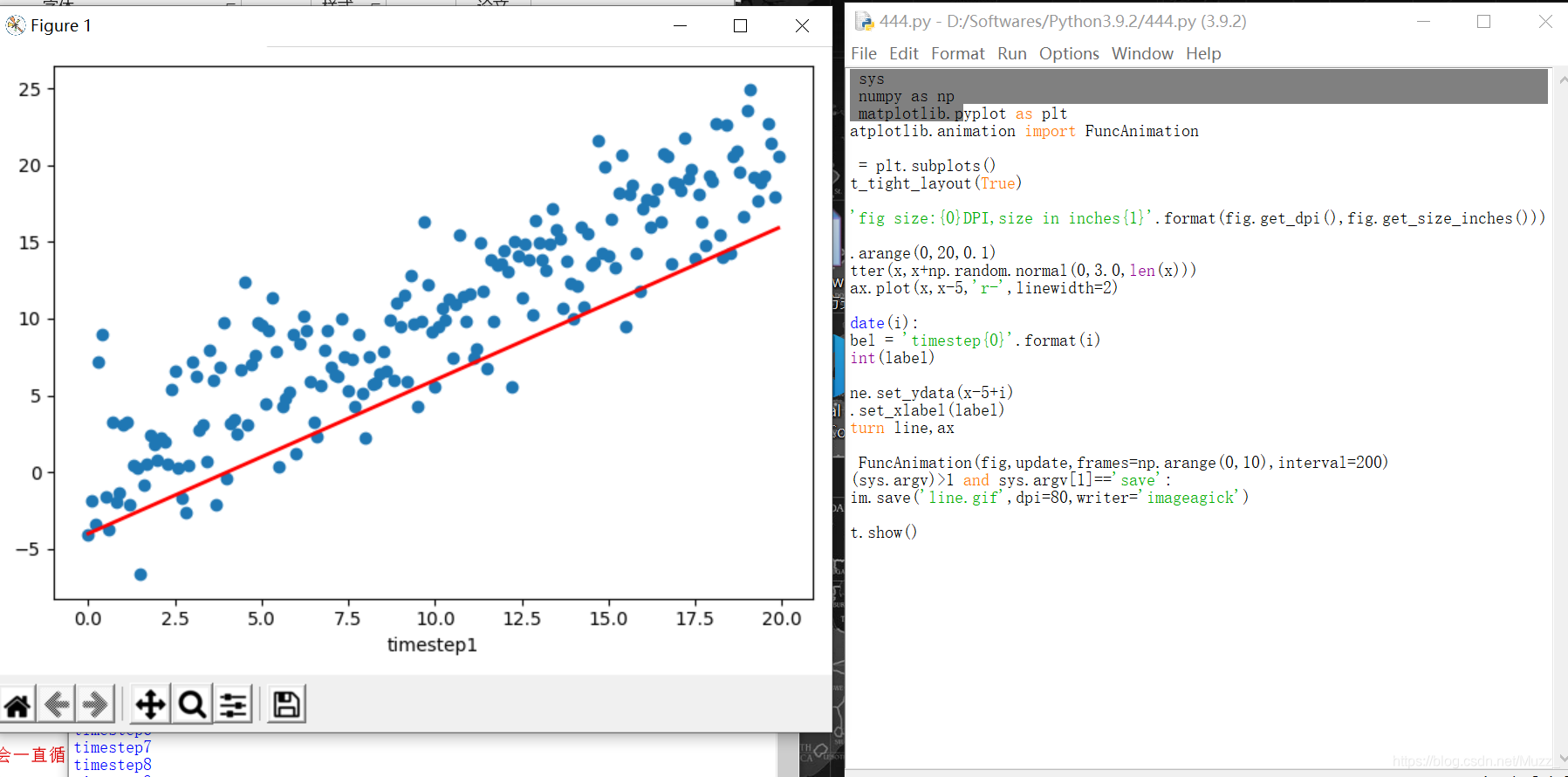This screenshot has height=777, width=1568.
Task: Reset view with the Home toolbar icon
Action: (17, 704)
